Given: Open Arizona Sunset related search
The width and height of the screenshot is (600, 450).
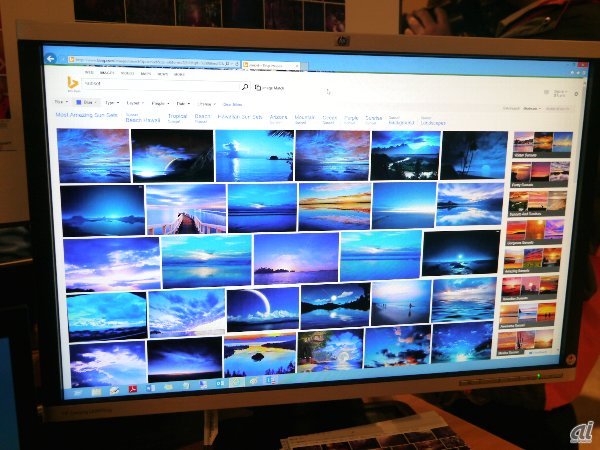Looking at the screenshot, I should [278, 119].
